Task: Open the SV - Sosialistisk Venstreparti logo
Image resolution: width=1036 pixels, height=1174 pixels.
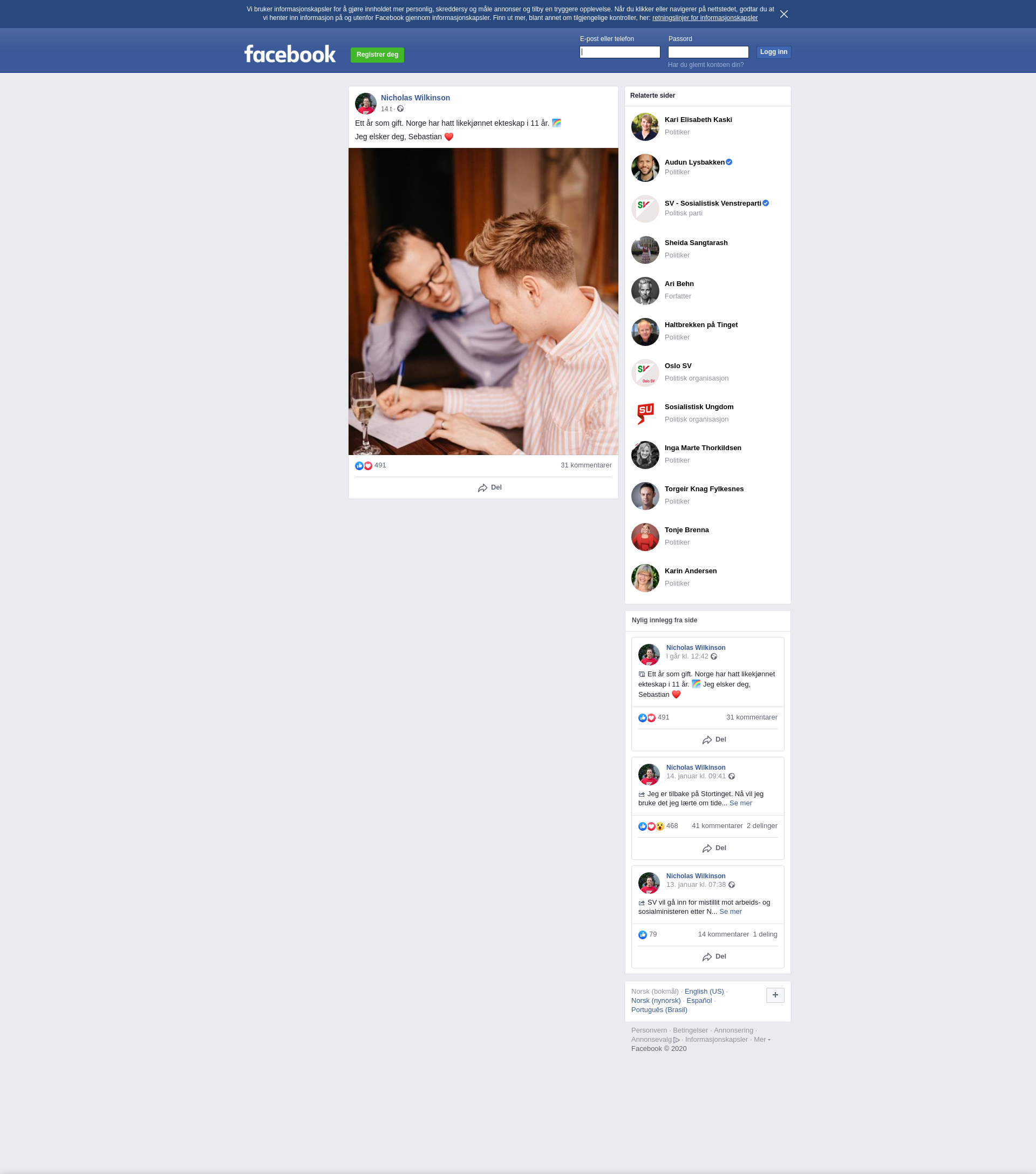Action: pos(645,208)
